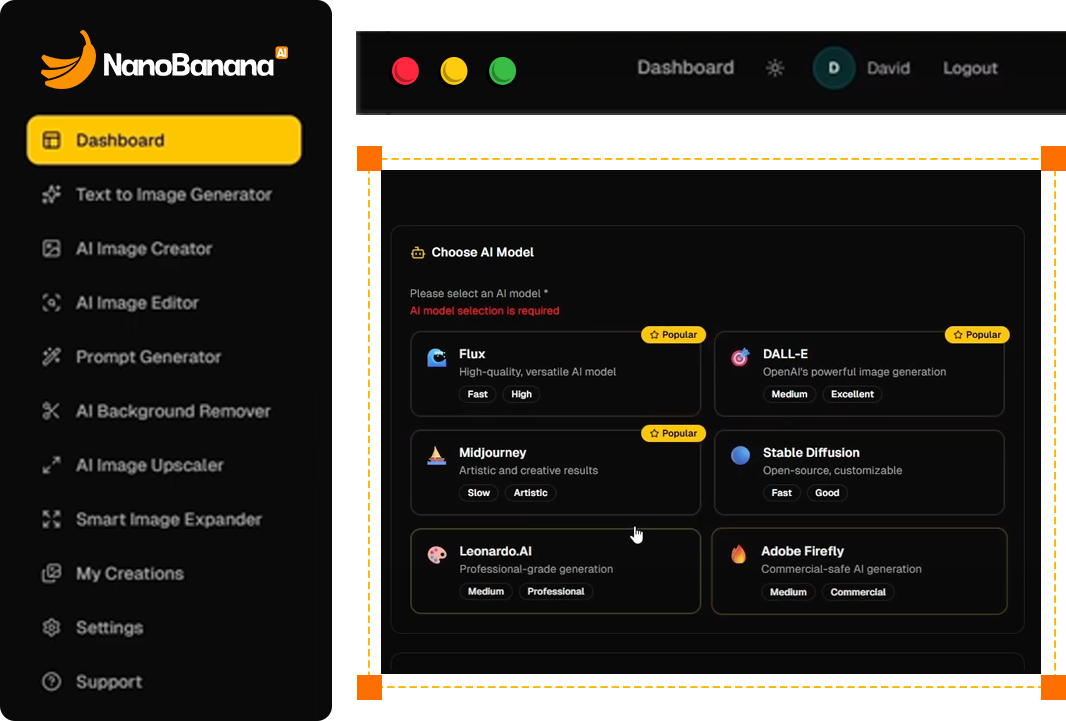Click the Popular badge on Midjourney card
1066x721 pixels.
click(x=673, y=433)
